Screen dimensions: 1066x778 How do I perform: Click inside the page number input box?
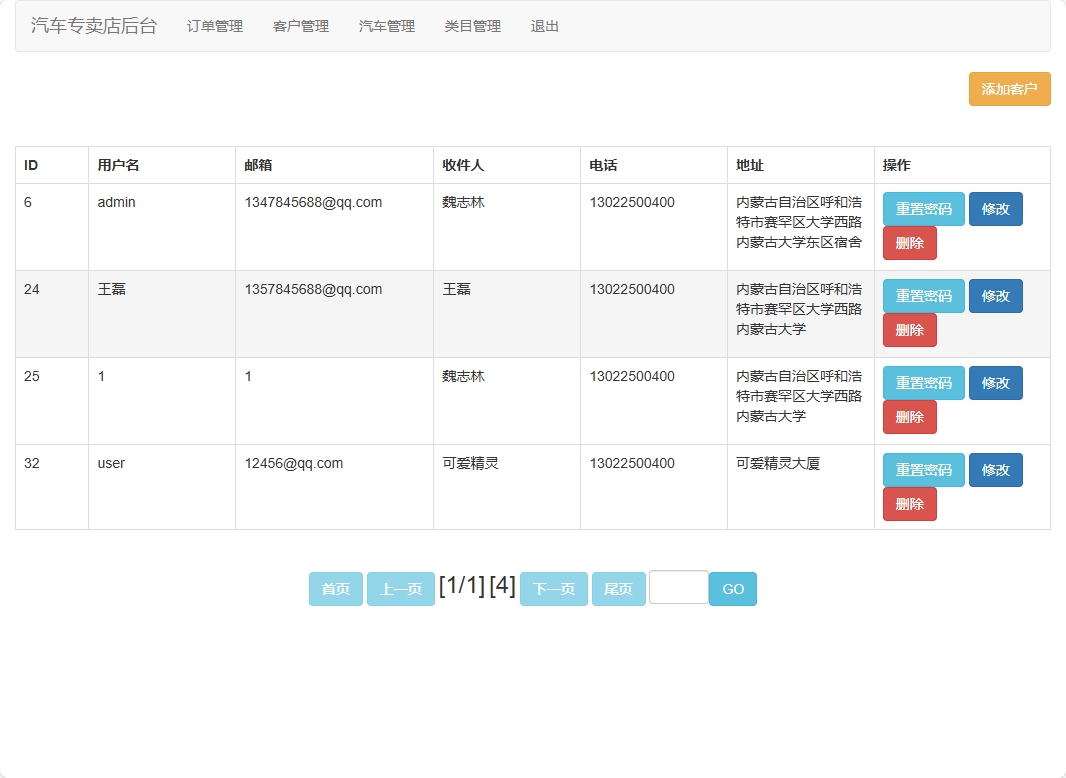click(678, 589)
